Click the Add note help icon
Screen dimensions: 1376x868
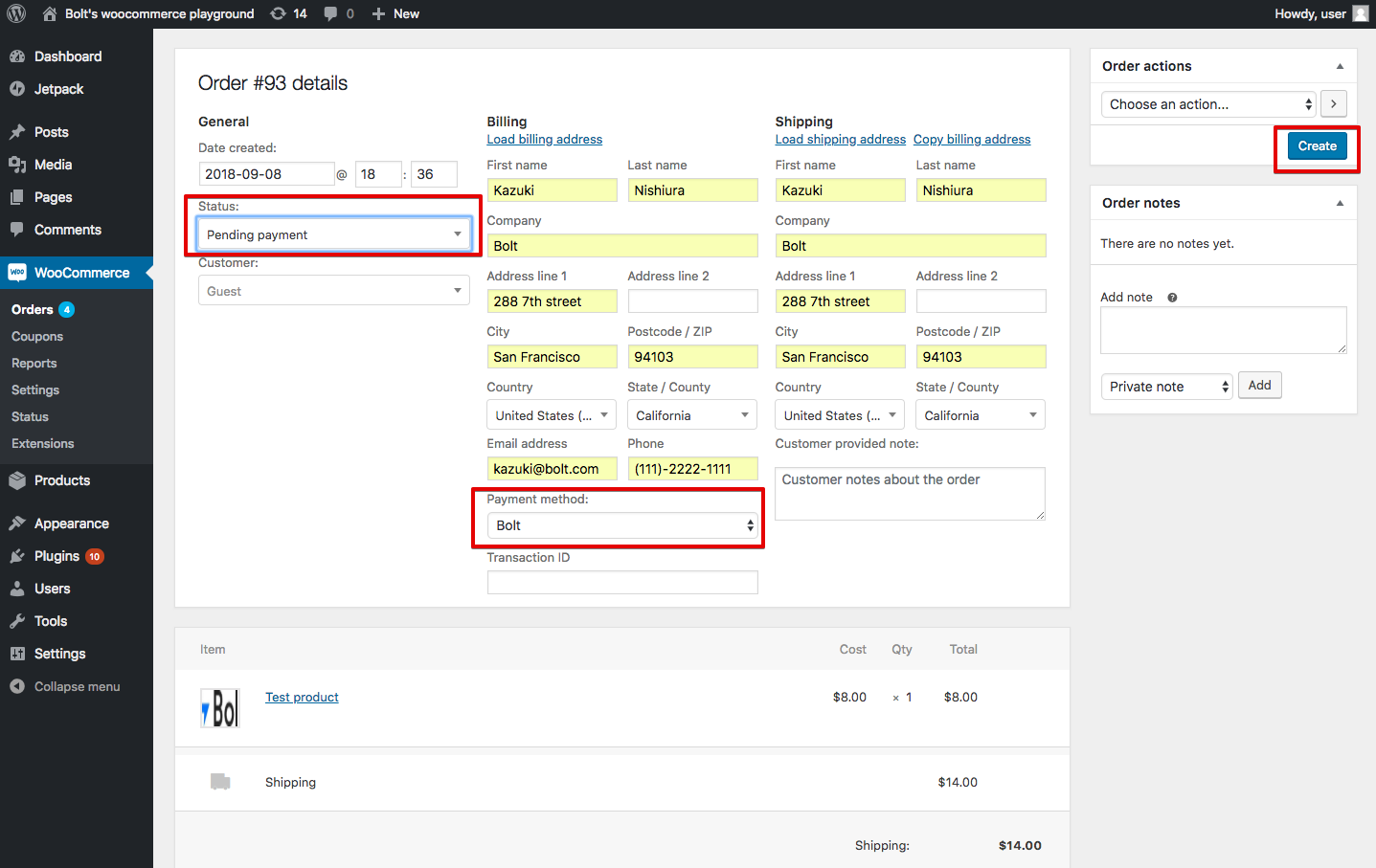[1172, 298]
